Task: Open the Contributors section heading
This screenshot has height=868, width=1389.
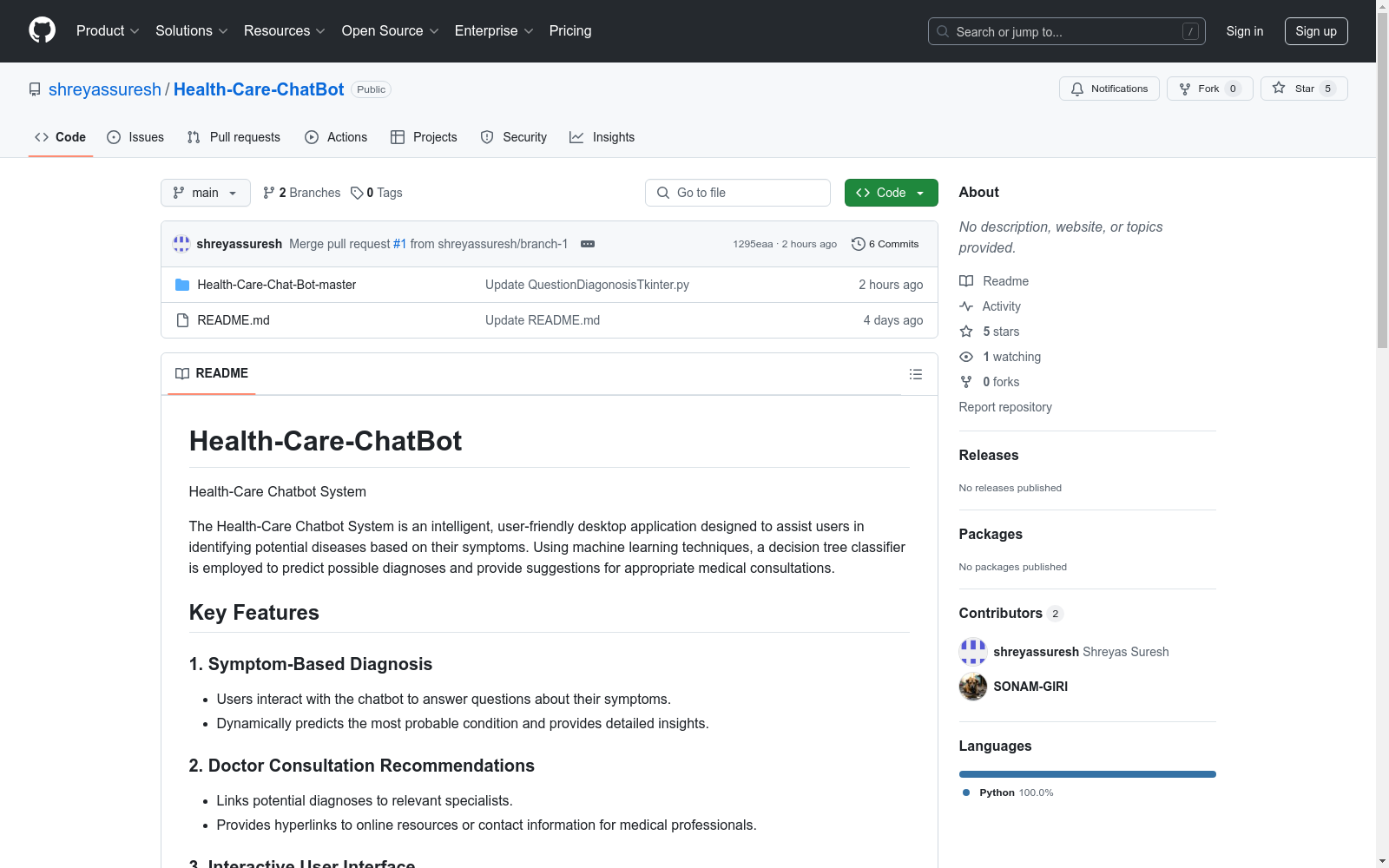Action: click(1010, 613)
